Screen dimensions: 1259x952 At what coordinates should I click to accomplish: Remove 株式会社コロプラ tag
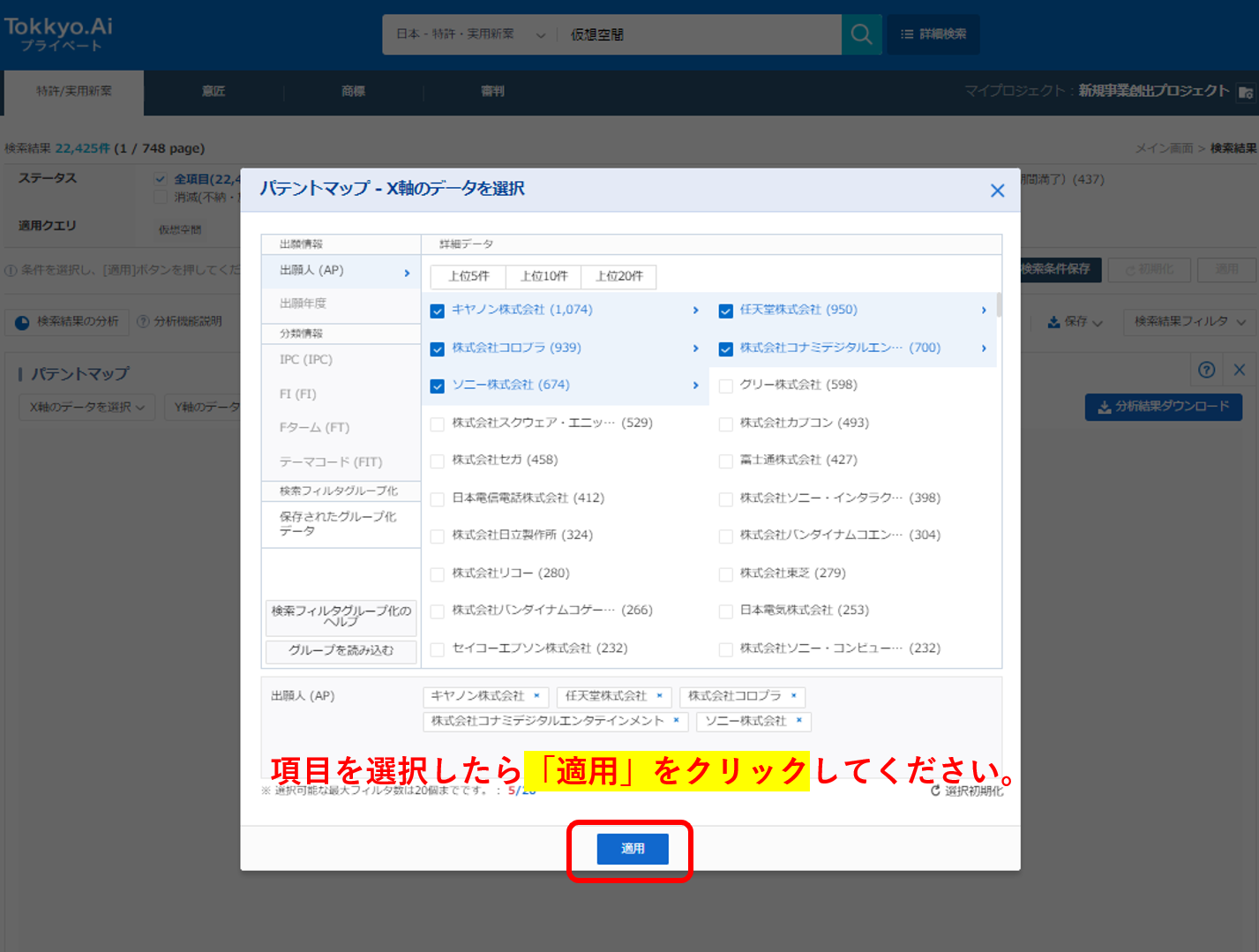793,695
